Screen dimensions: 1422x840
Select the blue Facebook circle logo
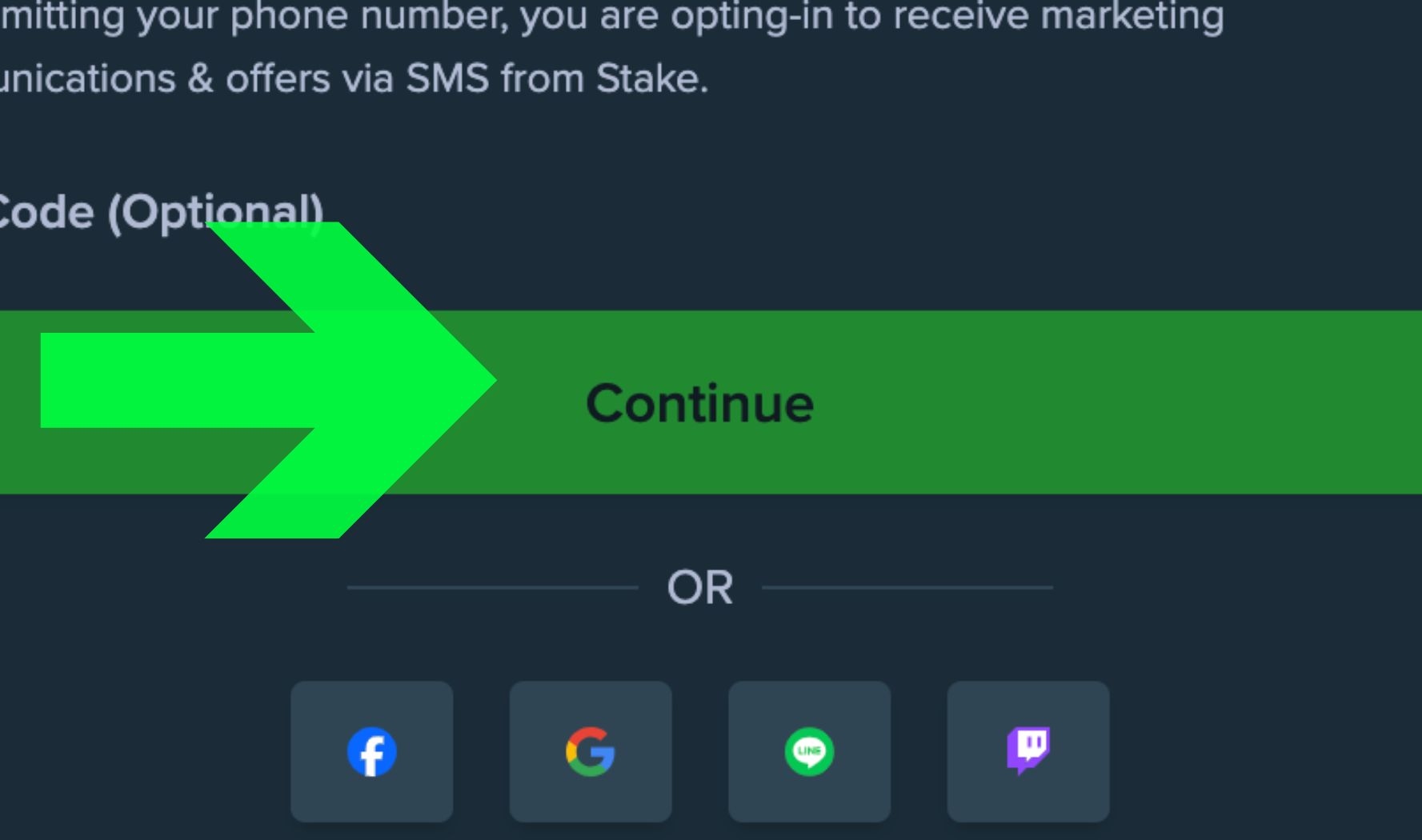pyautogui.click(x=372, y=750)
